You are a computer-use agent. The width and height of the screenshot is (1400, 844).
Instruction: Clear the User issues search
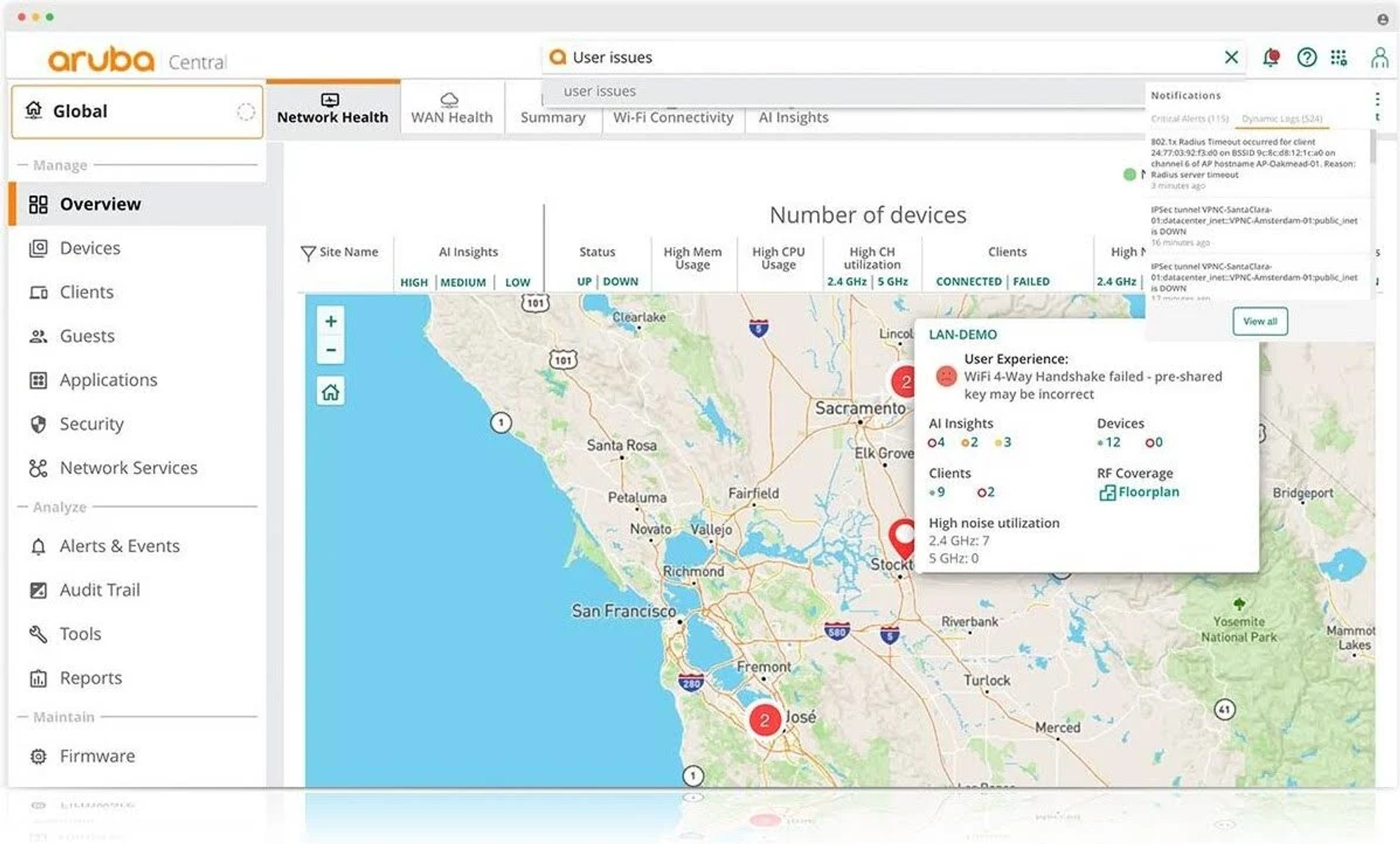click(1231, 58)
